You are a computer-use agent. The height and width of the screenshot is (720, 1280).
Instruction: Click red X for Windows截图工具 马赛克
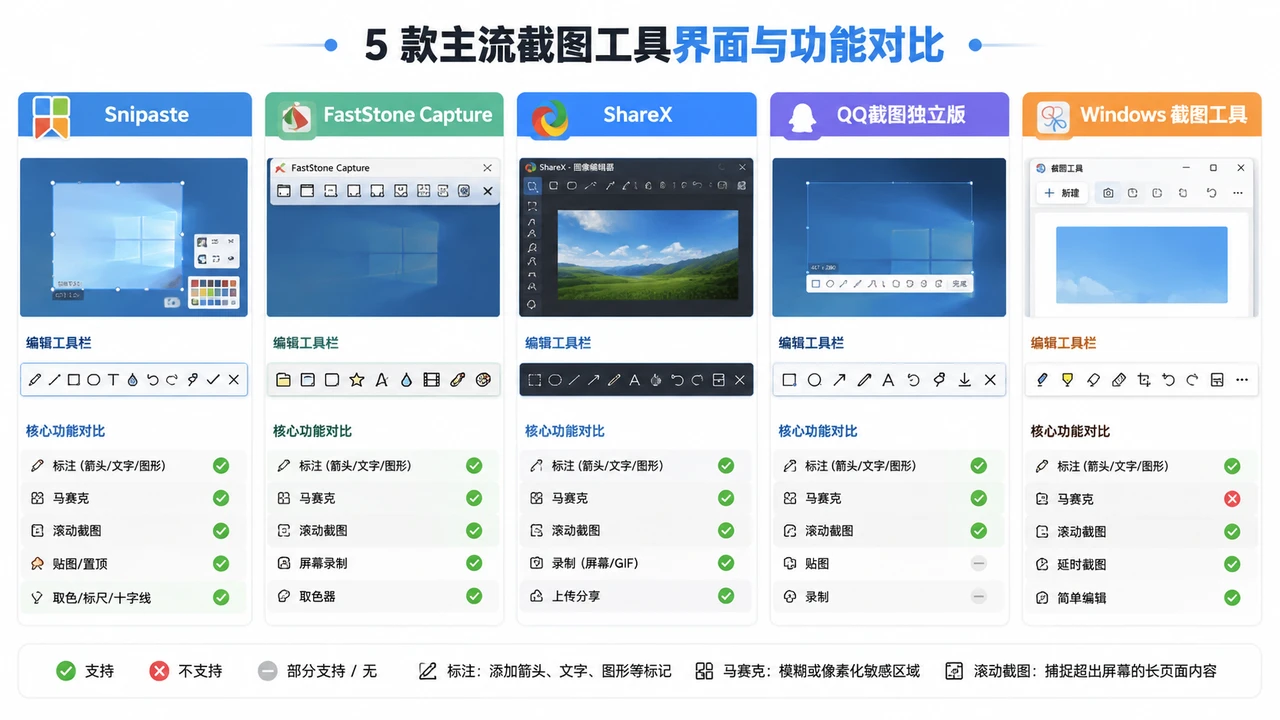pos(1232,499)
